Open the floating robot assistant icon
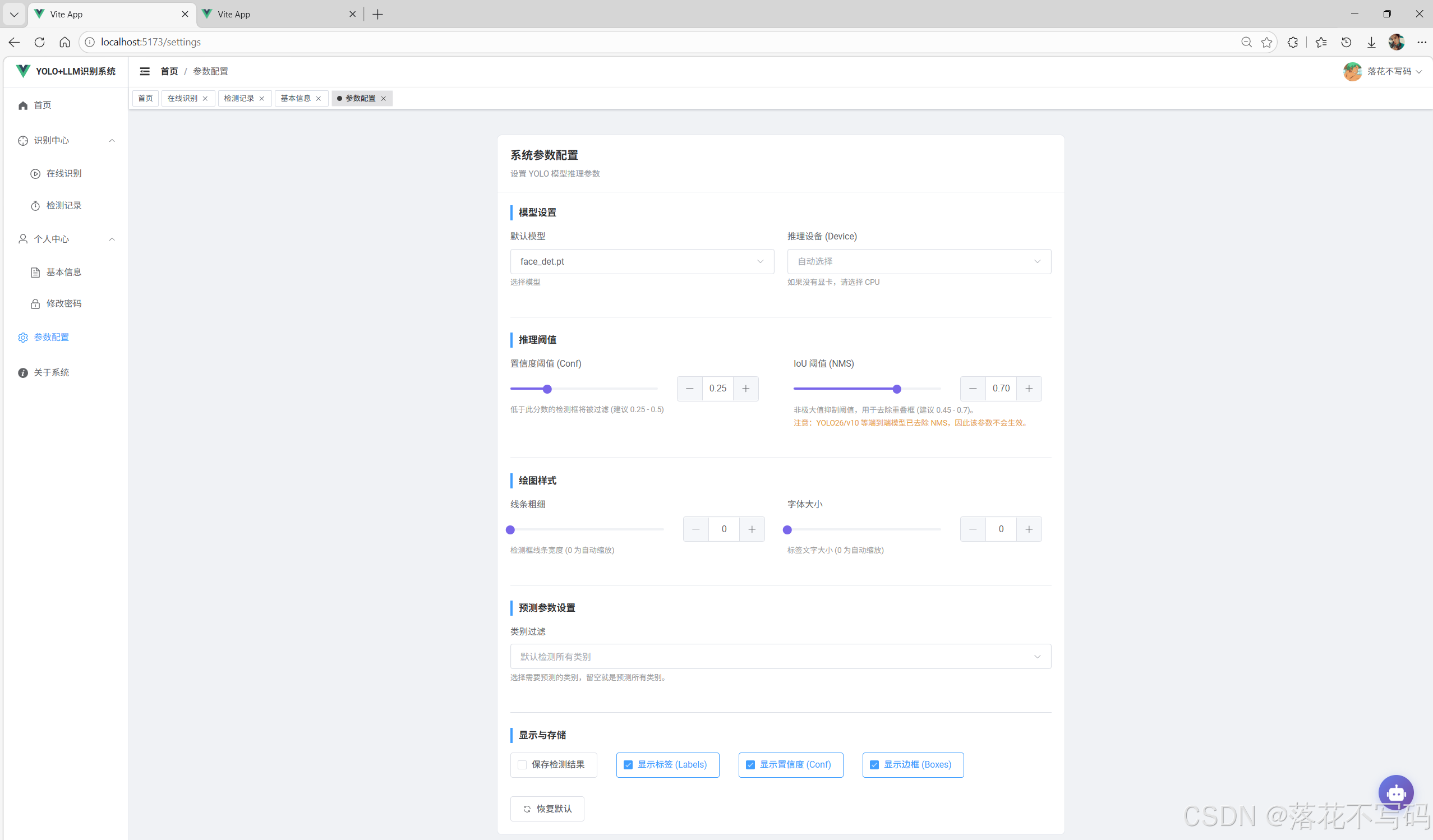Viewport: 1433px width, 840px height. point(1395,792)
